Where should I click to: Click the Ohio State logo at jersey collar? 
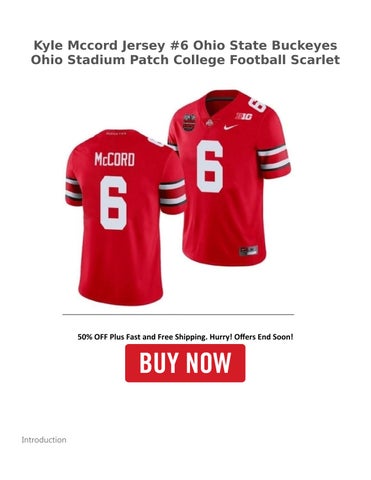coord(209,123)
